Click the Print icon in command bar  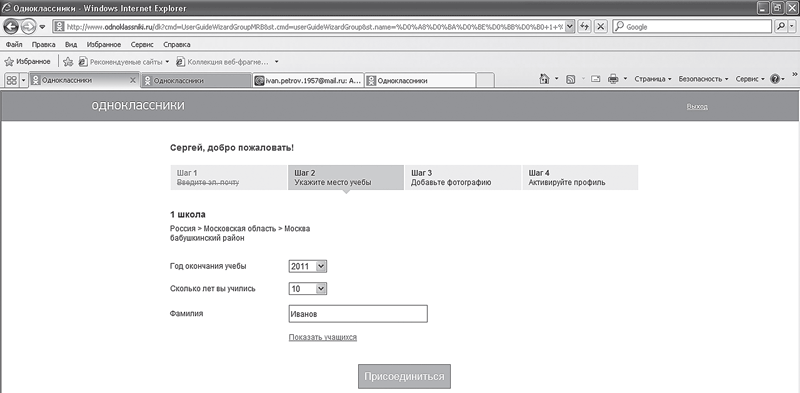click(613, 79)
